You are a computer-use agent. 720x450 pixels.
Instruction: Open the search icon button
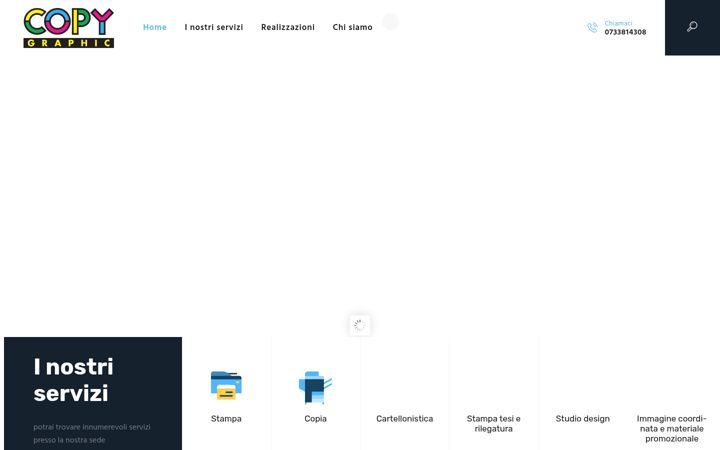692,27
